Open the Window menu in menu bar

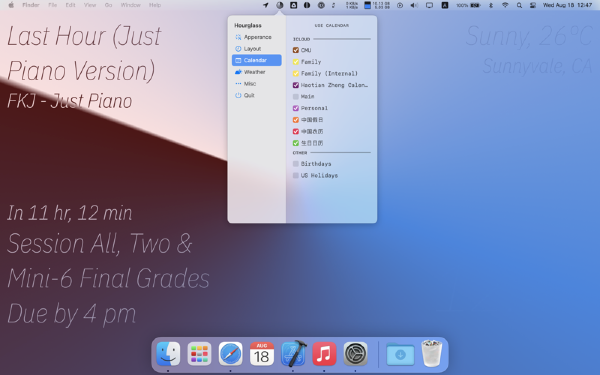coord(130,5)
